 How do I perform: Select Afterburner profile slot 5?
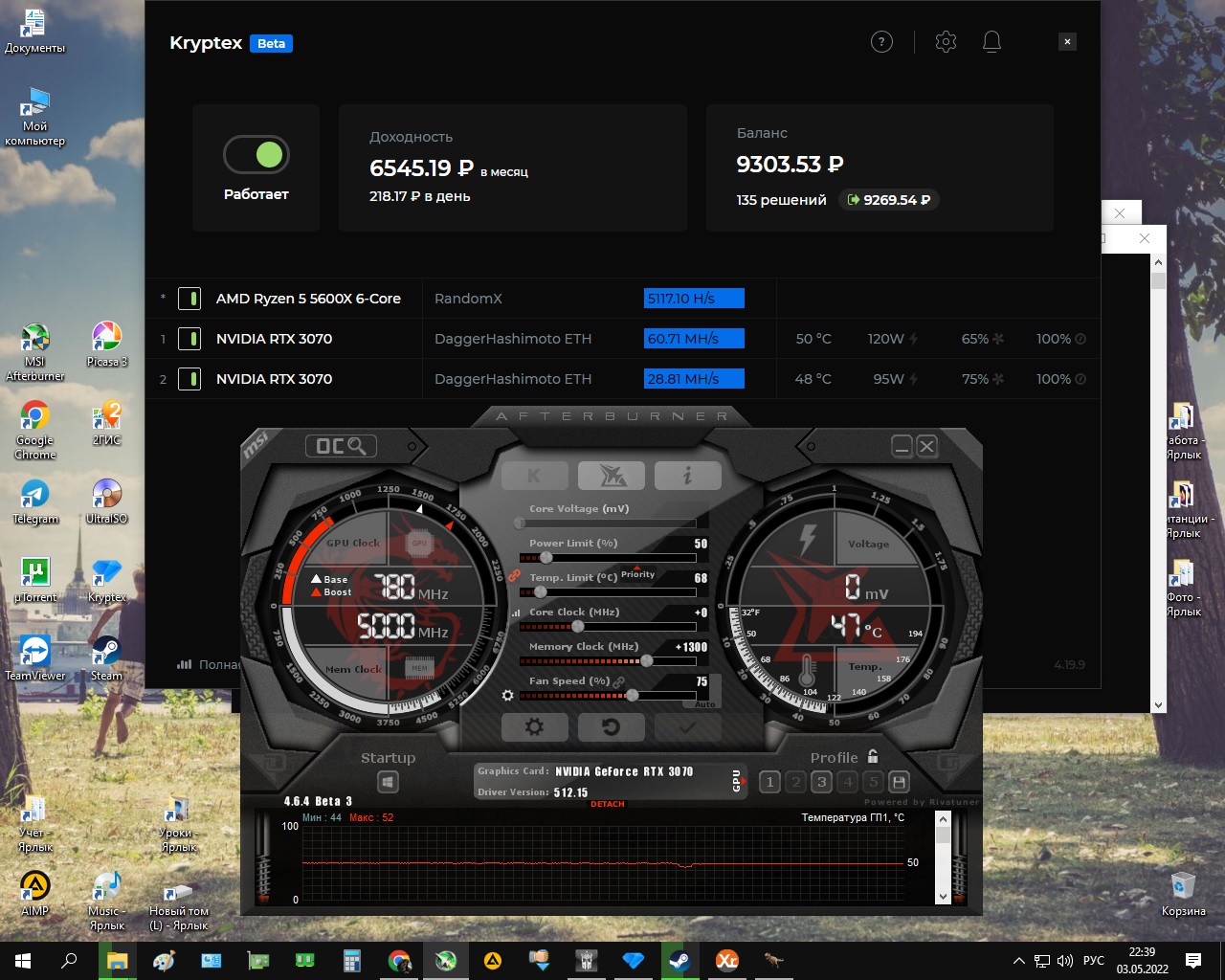(x=873, y=782)
